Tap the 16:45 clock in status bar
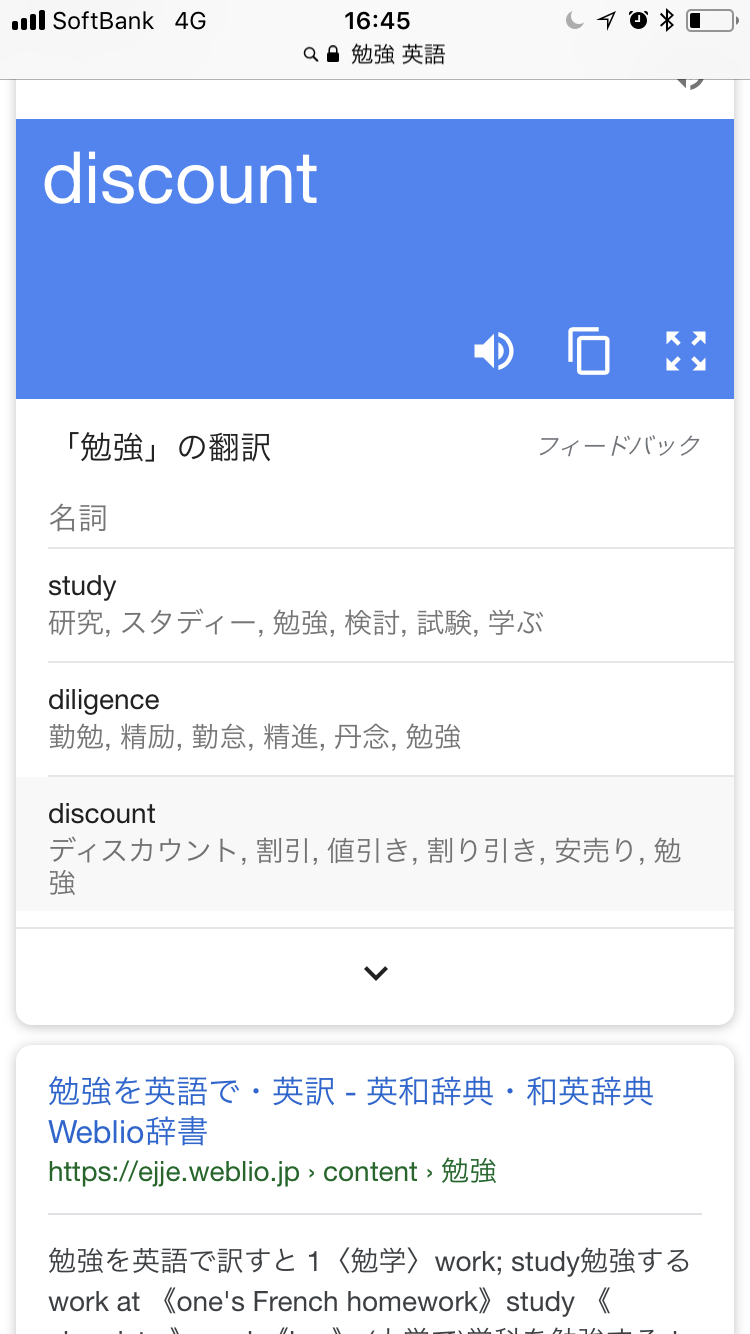Viewport: 750px width, 1334px height. coord(377,20)
